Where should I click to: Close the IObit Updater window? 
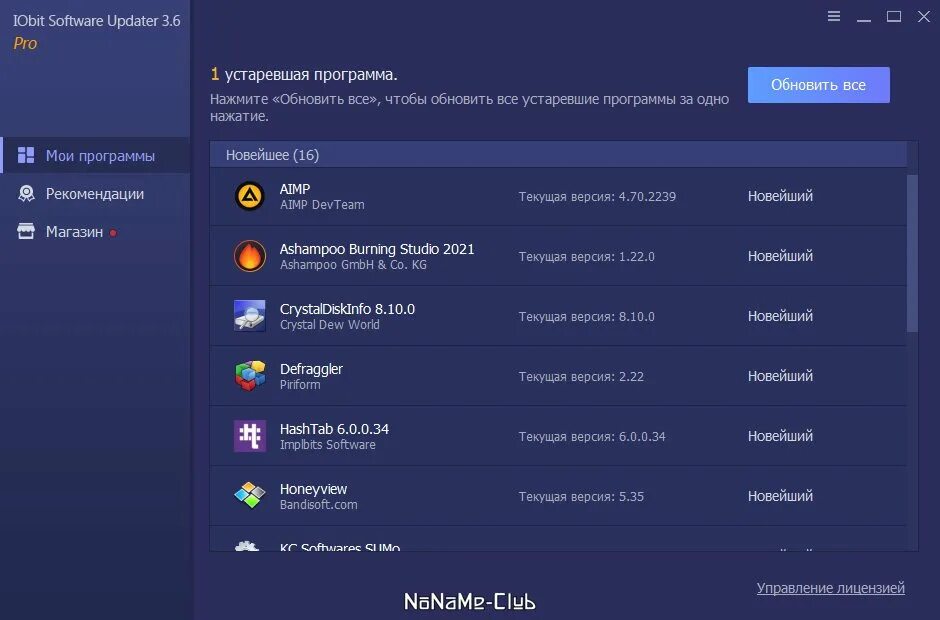click(x=924, y=16)
